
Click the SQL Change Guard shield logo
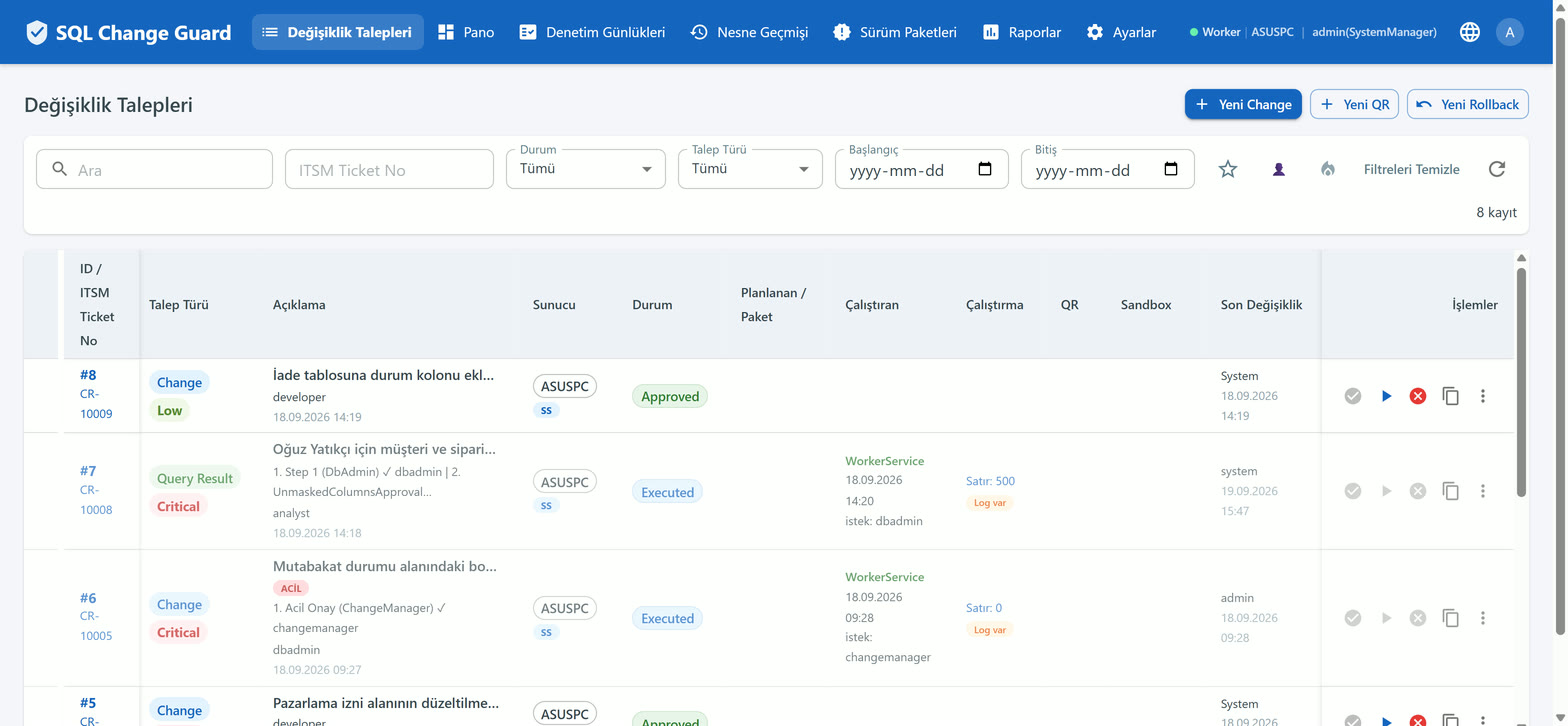pos(37,32)
